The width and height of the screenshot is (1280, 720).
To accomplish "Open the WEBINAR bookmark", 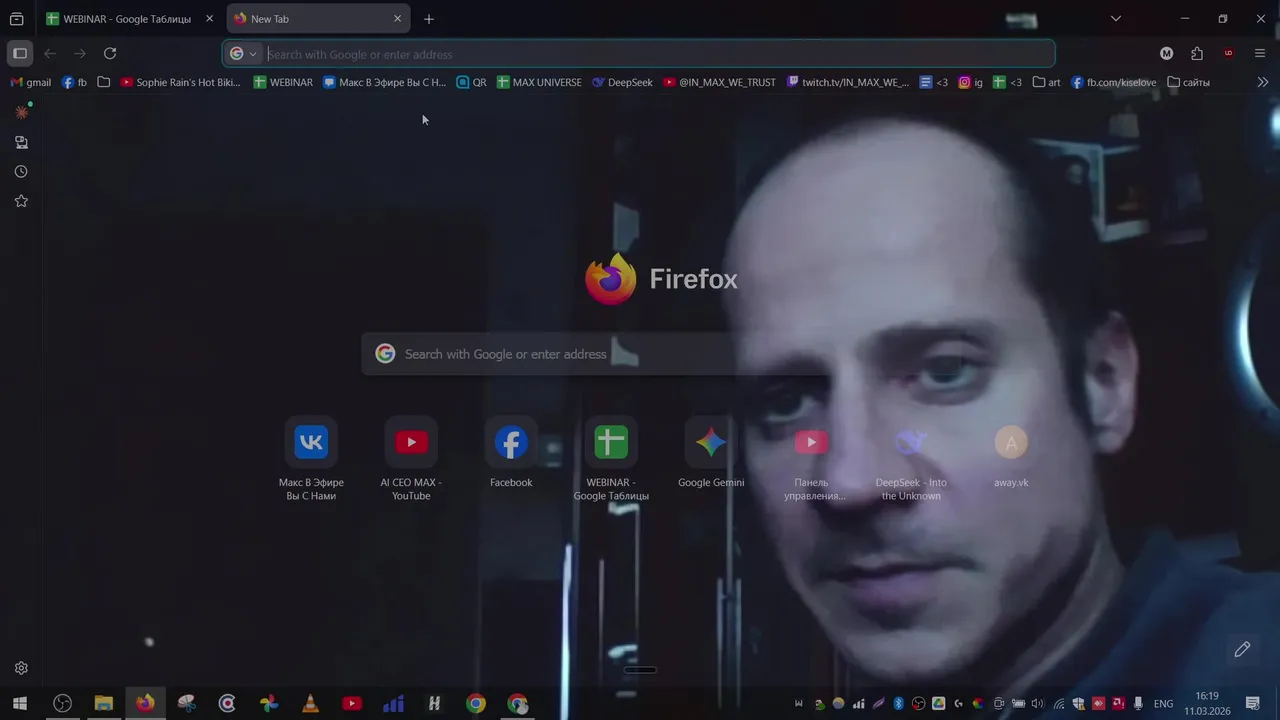I will [x=283, y=83].
